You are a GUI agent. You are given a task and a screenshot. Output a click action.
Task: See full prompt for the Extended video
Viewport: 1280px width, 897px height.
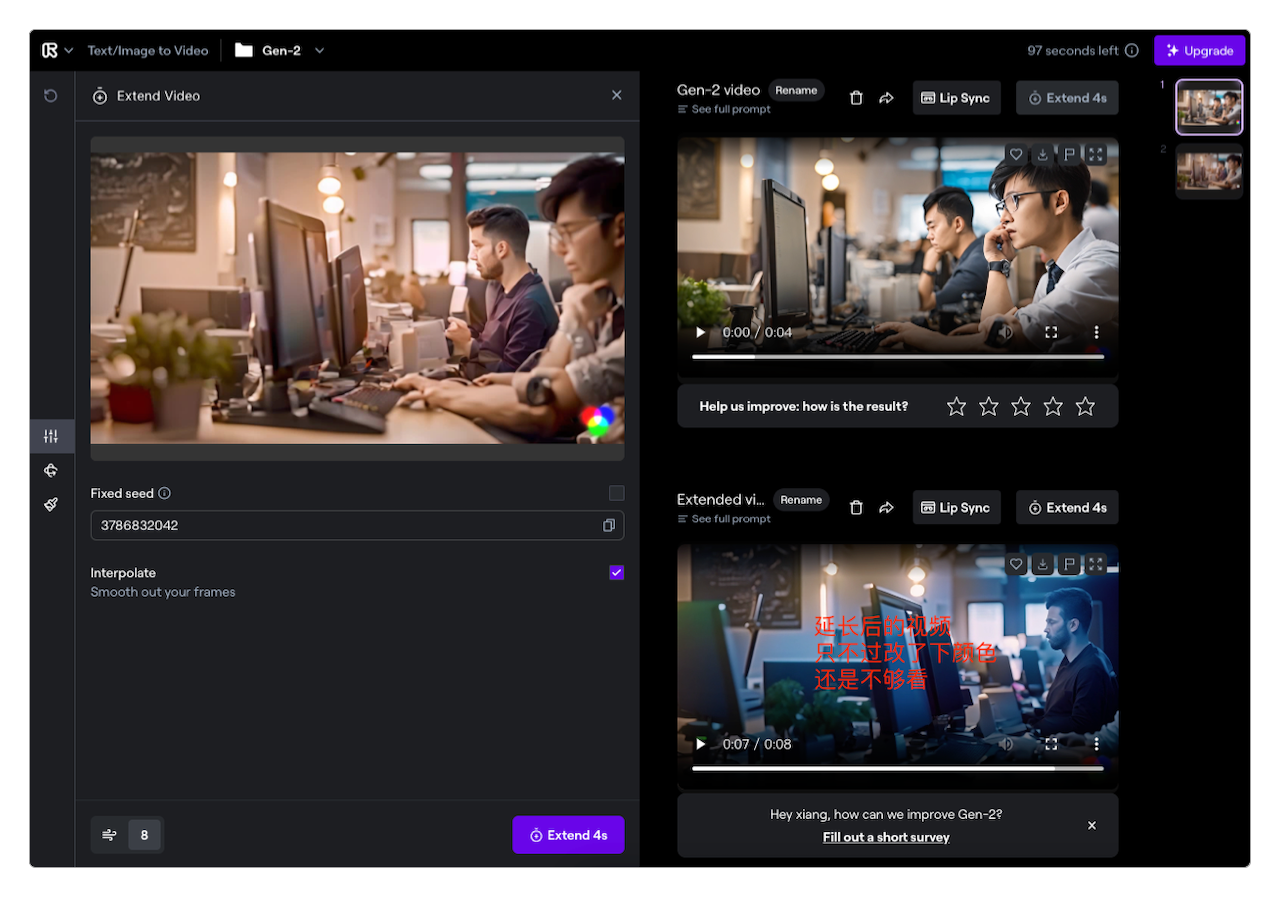pyautogui.click(x=724, y=519)
